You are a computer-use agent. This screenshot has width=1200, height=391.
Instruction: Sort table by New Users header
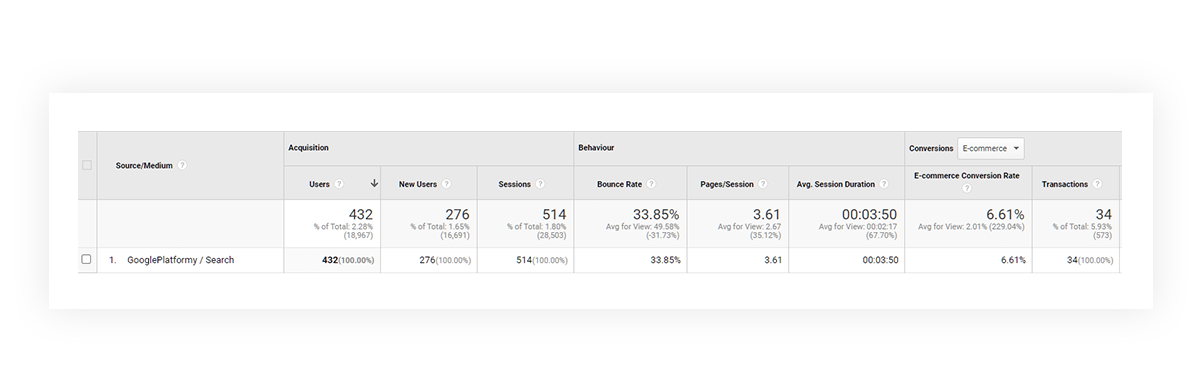point(418,184)
